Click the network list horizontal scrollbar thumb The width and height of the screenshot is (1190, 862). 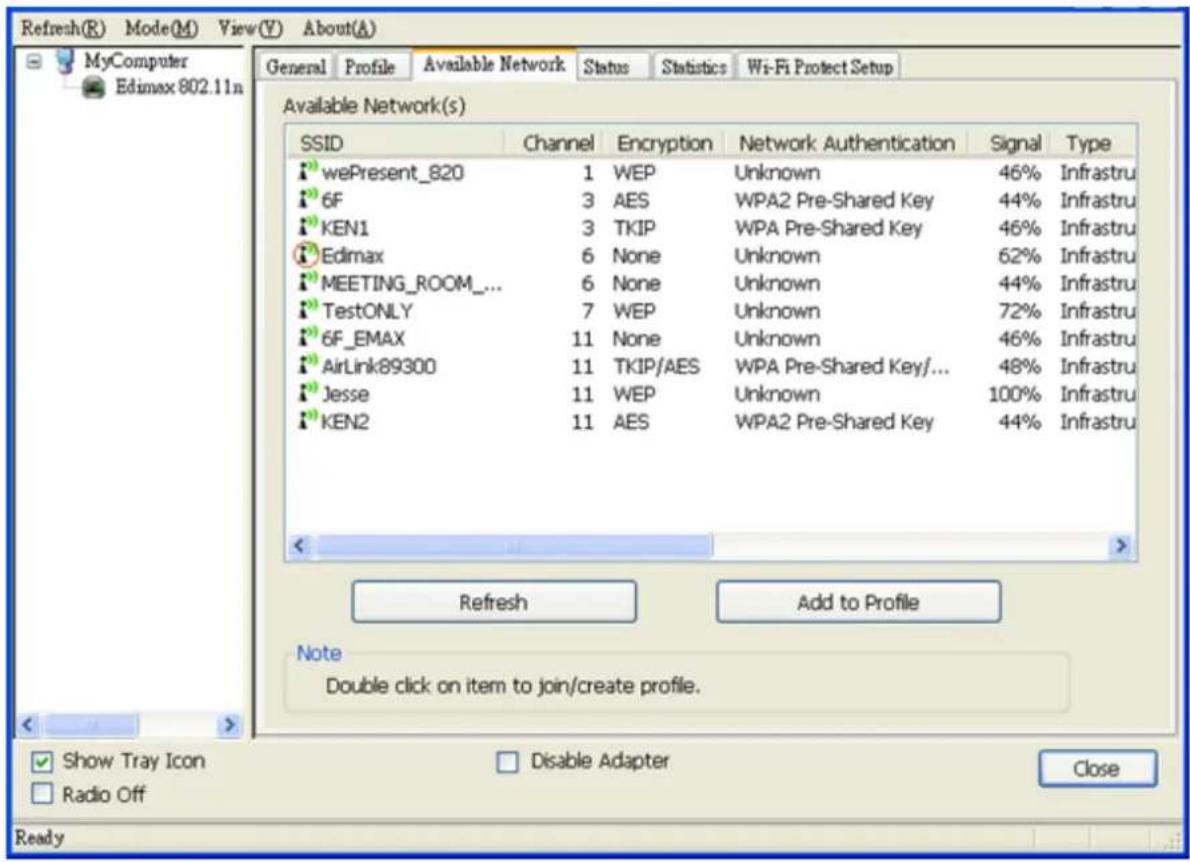[x=514, y=546]
